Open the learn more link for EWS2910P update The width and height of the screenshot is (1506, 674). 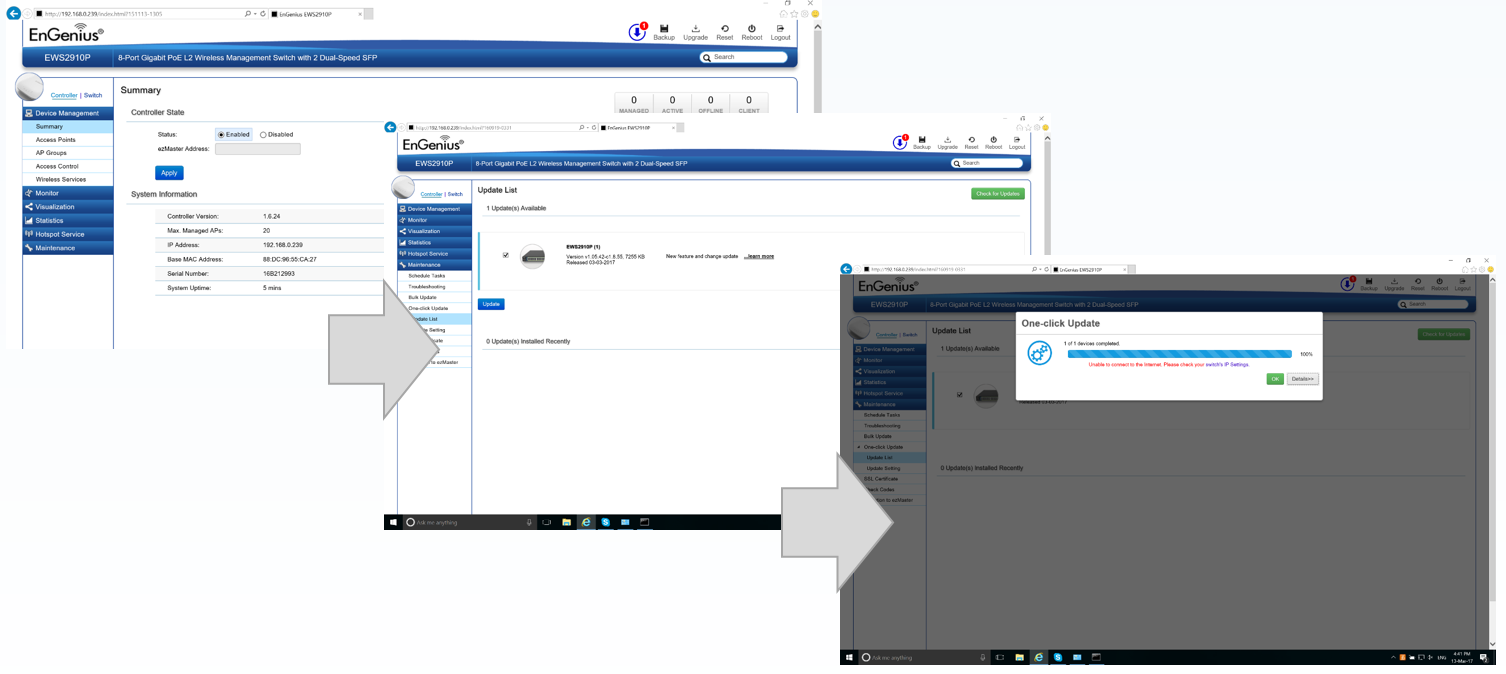(759, 256)
